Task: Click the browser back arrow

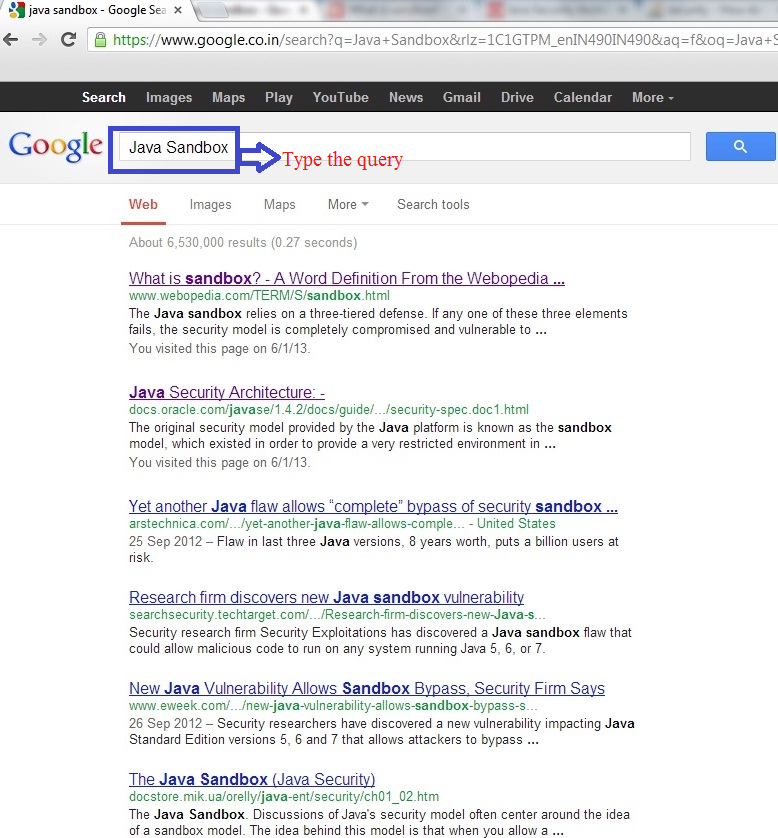Action: click(11, 40)
